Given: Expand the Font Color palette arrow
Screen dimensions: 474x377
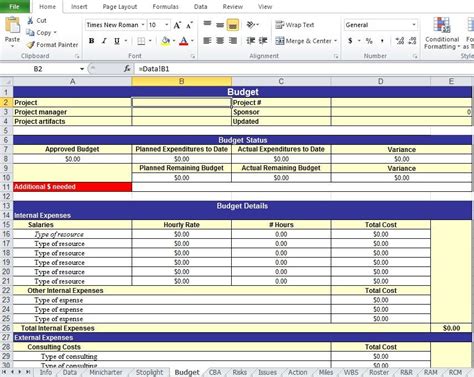Looking at the screenshot, I should coord(192,41).
